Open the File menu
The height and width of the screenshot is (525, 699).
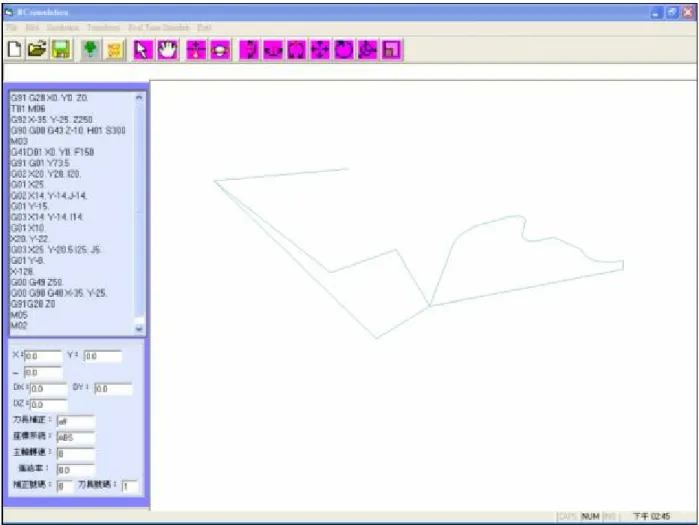tap(12, 28)
